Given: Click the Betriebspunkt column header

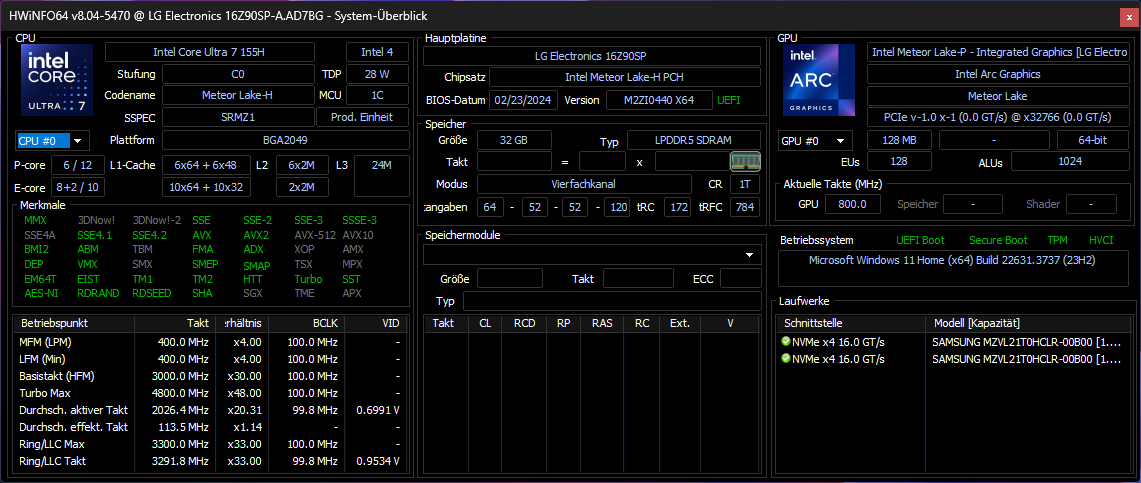Looking at the screenshot, I should click(x=55, y=323).
